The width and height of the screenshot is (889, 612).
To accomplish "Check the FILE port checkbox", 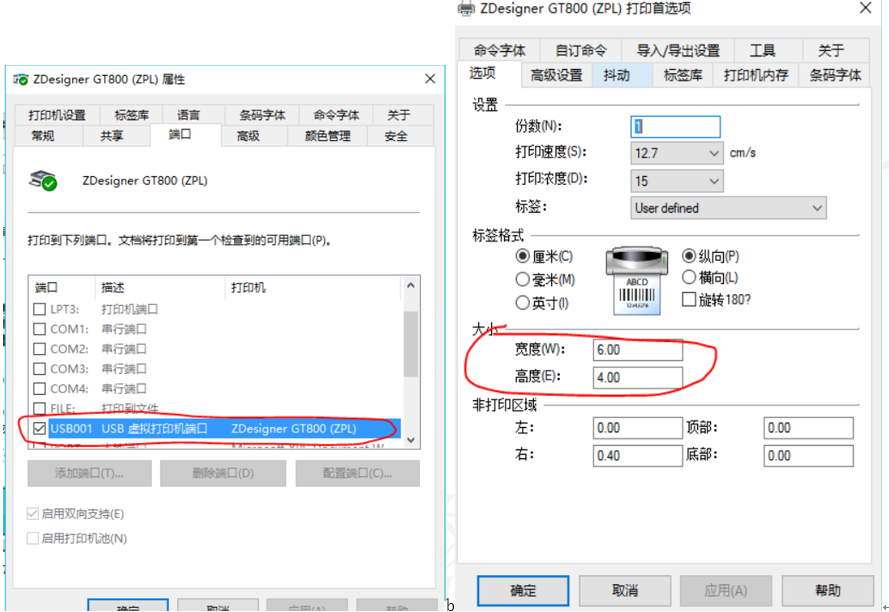I will 40,408.
